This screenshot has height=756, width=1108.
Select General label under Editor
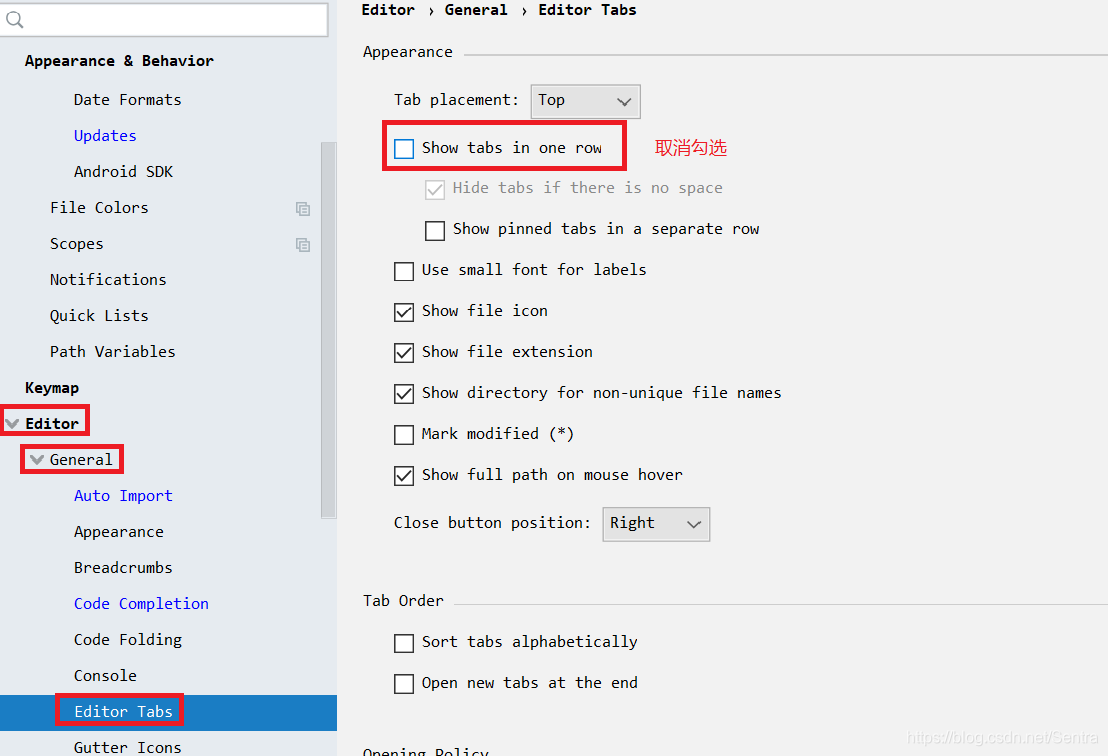coord(81,460)
